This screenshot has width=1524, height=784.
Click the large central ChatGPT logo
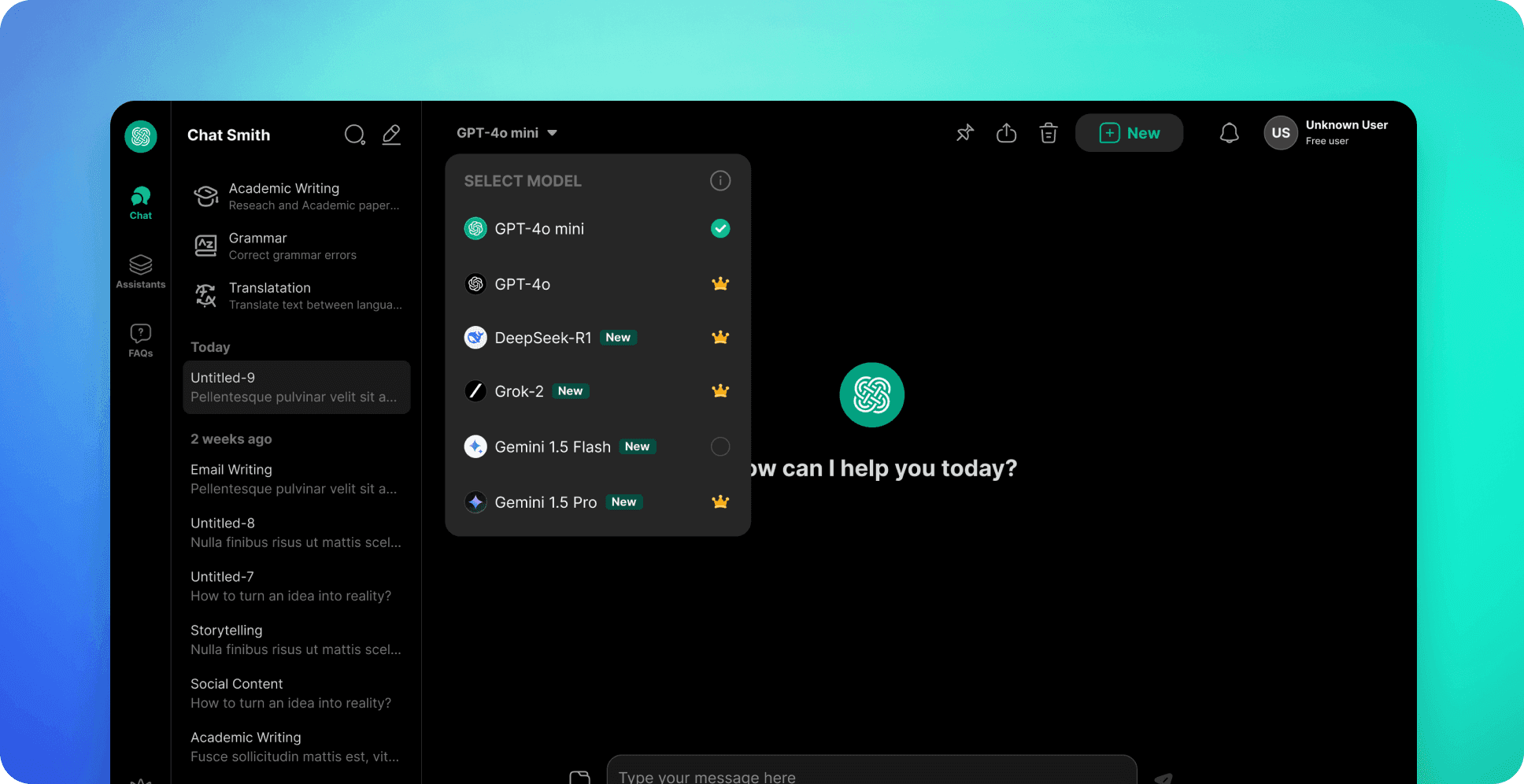point(872,395)
